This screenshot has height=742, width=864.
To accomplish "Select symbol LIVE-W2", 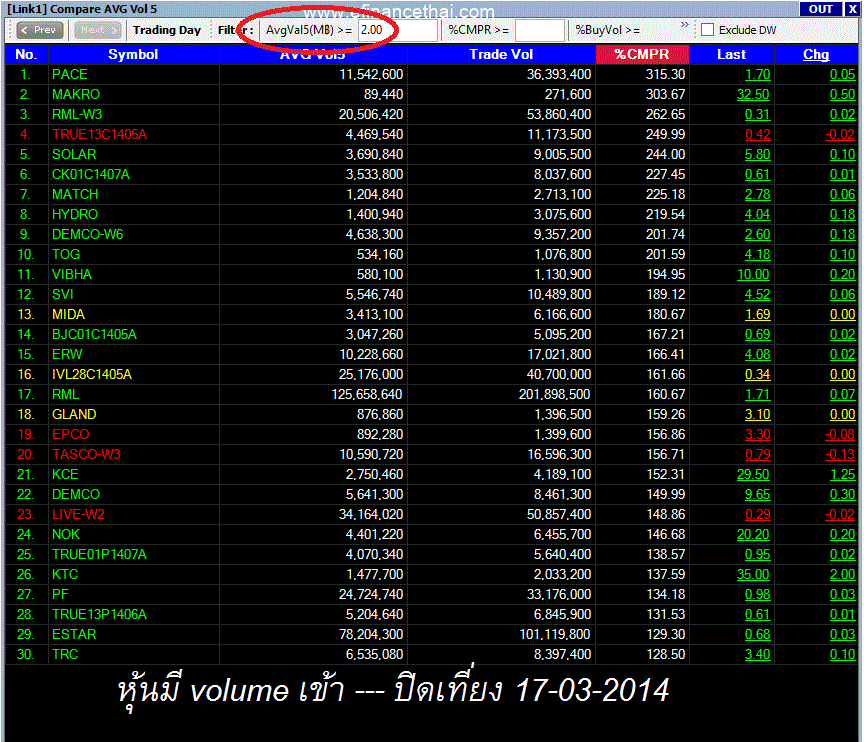I will pyautogui.click(x=78, y=514).
